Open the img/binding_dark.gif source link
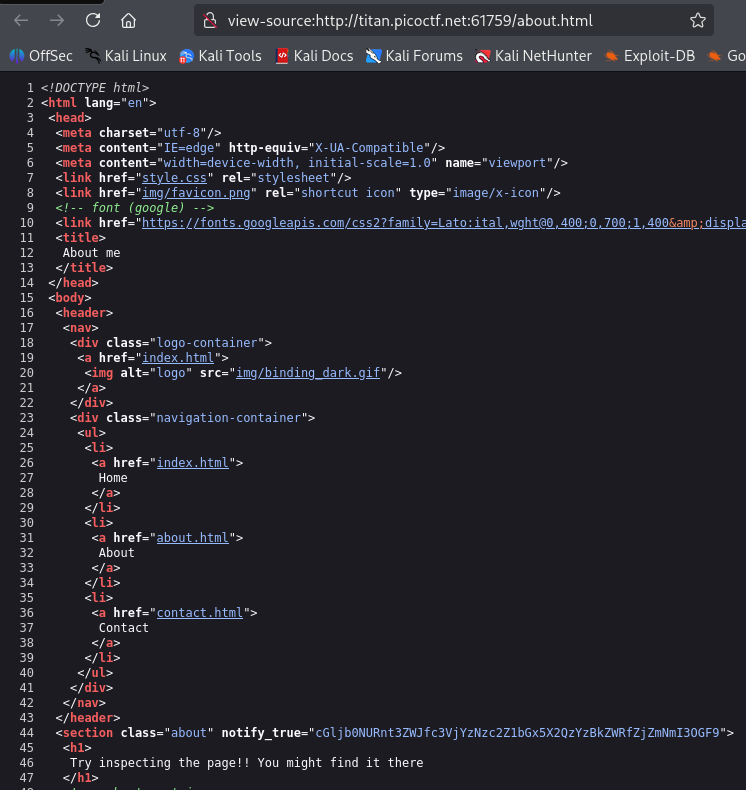Screen dimensions: 746x790 coord(308,373)
